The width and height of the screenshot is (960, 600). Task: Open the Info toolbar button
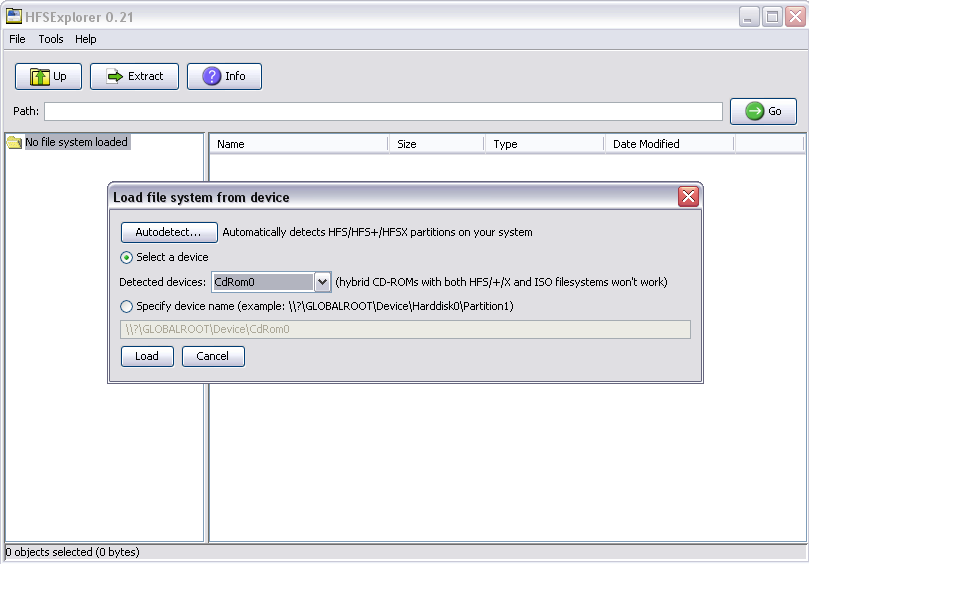(224, 77)
